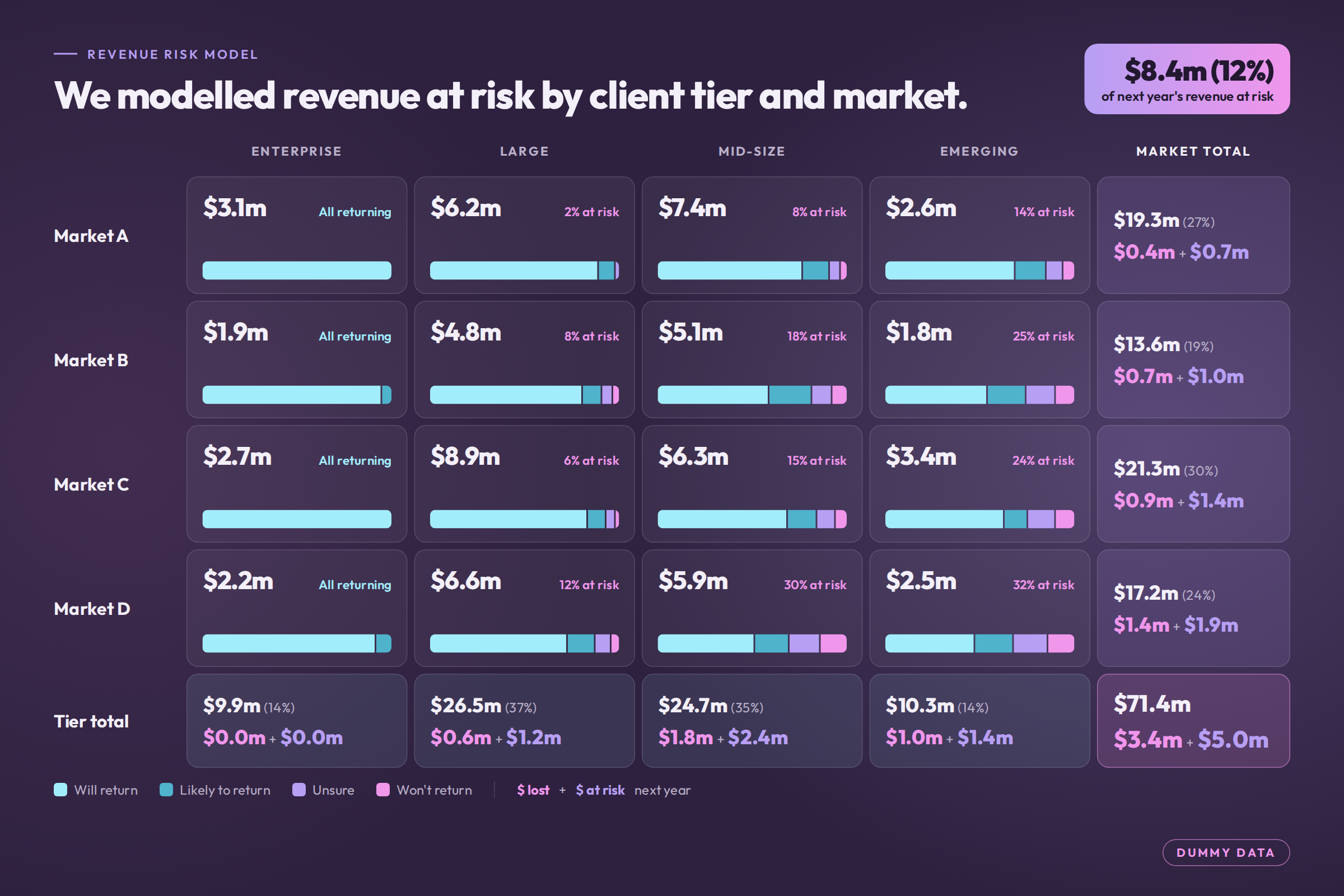1344x896 pixels.
Task: Select the ENTERPRISE column header
Action: pyautogui.click(x=297, y=151)
